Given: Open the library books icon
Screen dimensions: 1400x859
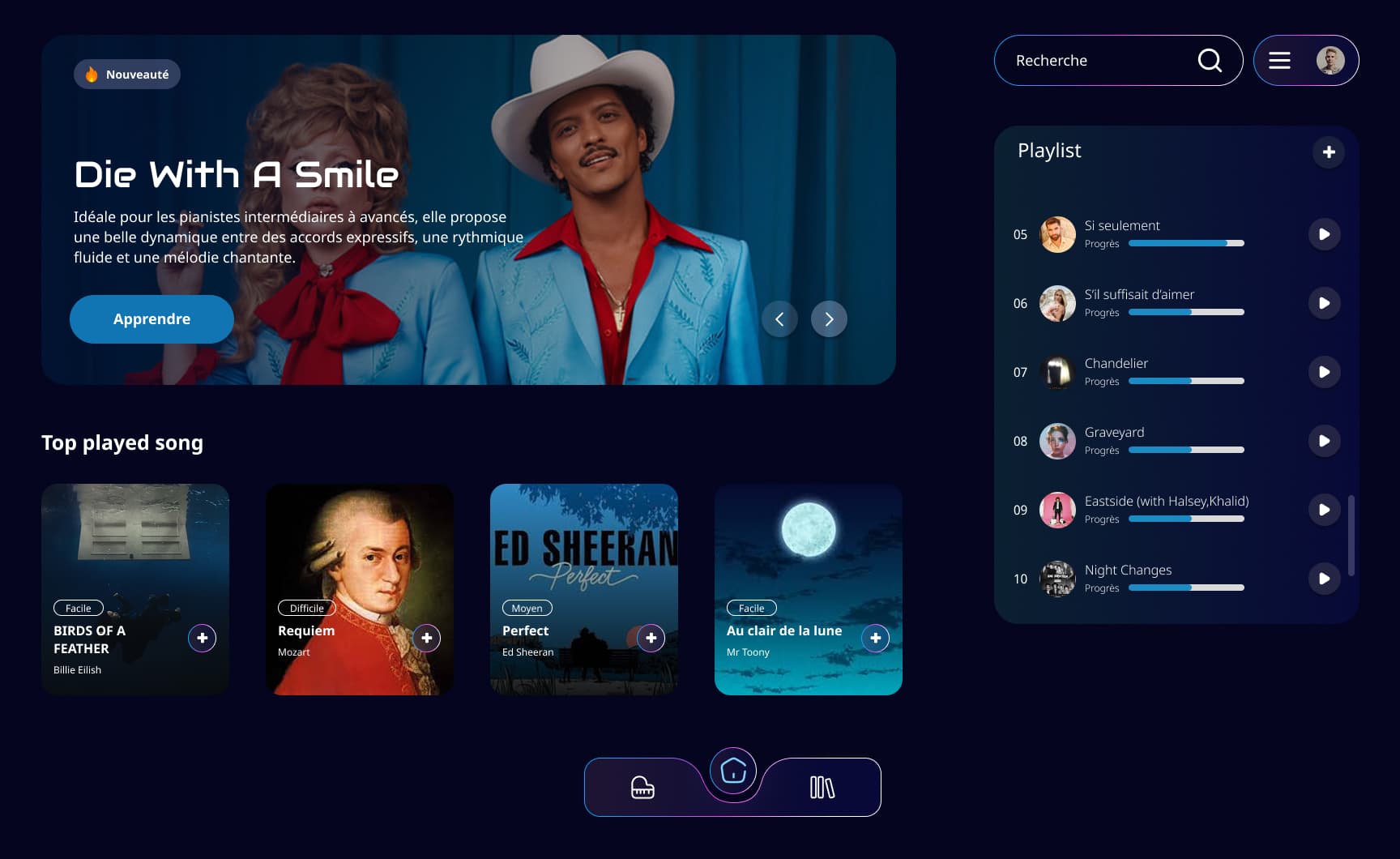Looking at the screenshot, I should tap(822, 787).
